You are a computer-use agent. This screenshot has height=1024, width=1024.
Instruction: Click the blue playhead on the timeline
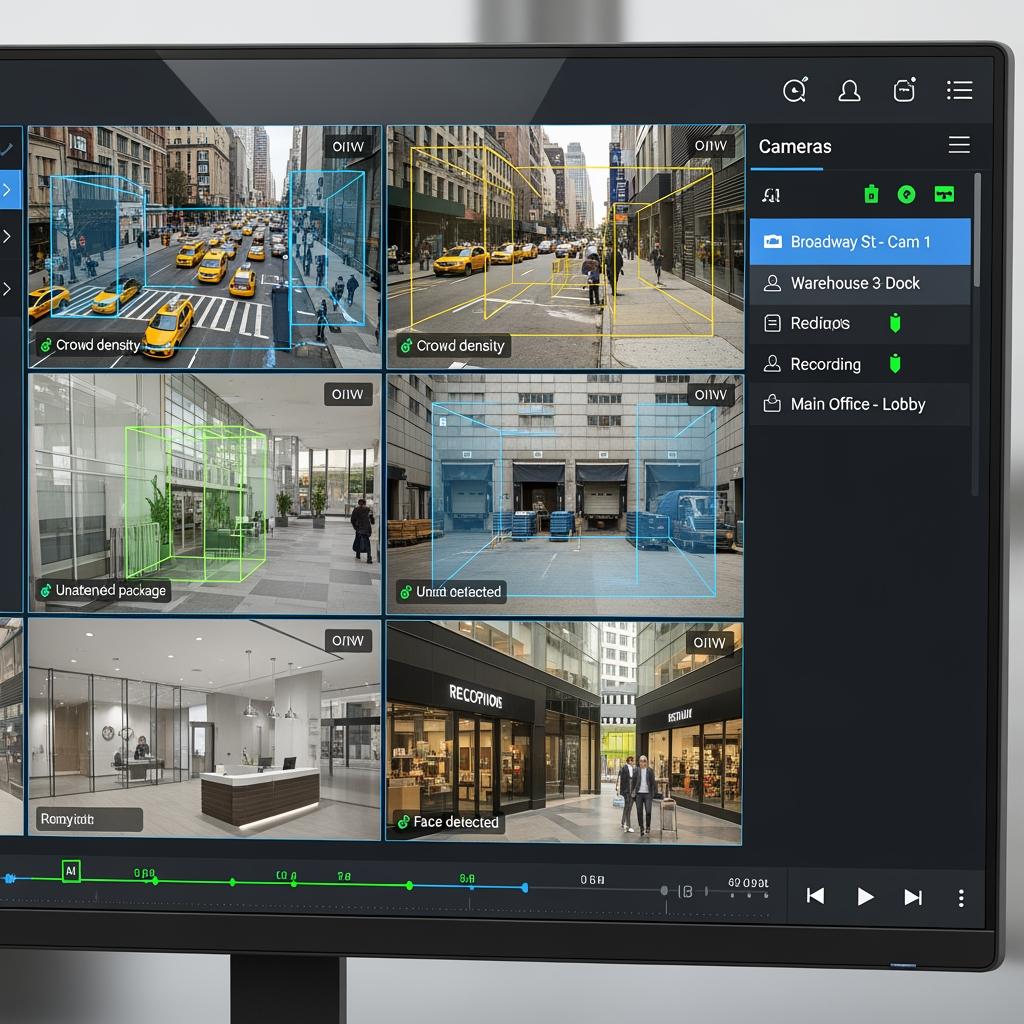525,887
